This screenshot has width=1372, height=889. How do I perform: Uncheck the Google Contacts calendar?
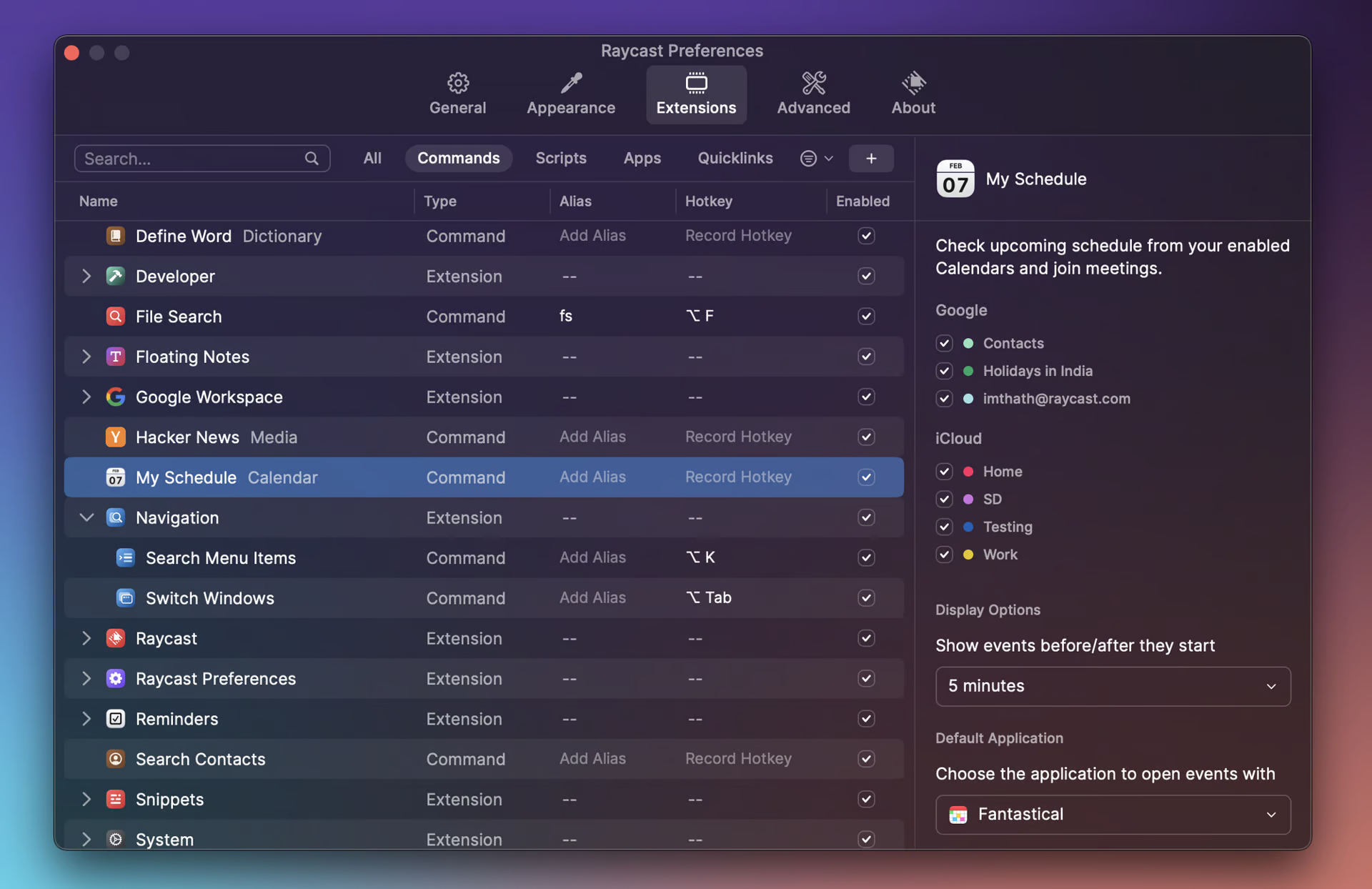[x=944, y=343]
